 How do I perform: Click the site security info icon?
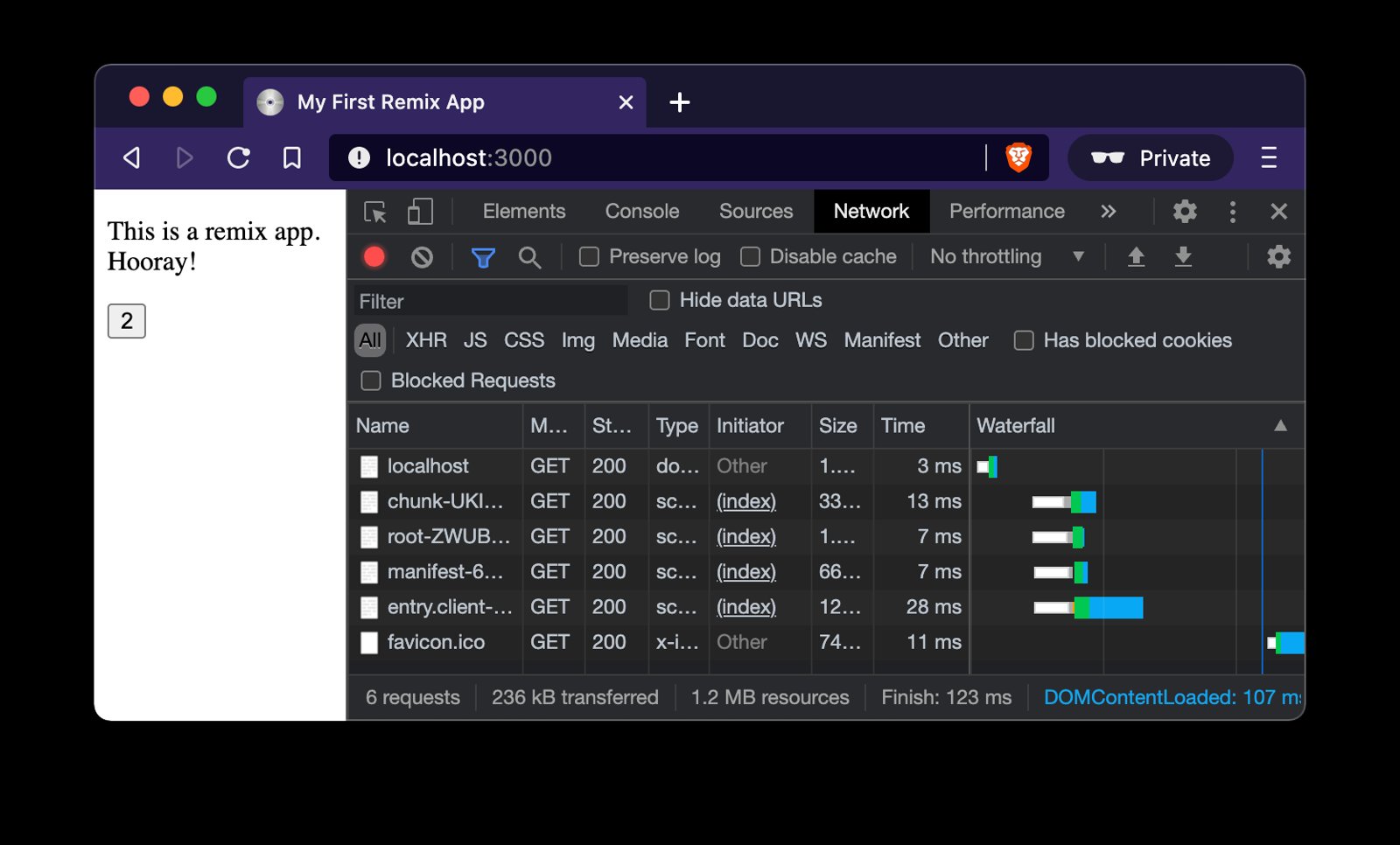(359, 158)
